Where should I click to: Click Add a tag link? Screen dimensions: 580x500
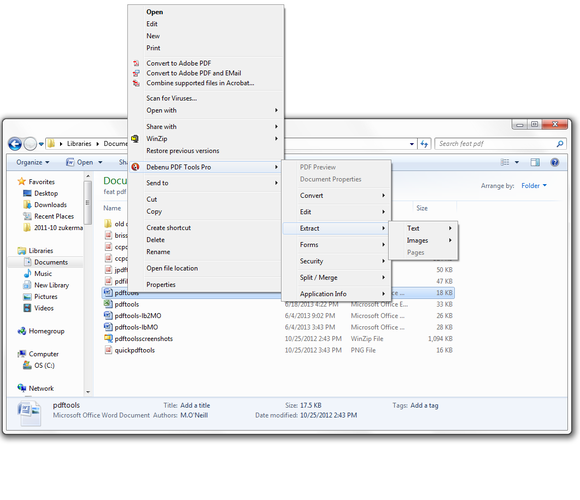424,405
